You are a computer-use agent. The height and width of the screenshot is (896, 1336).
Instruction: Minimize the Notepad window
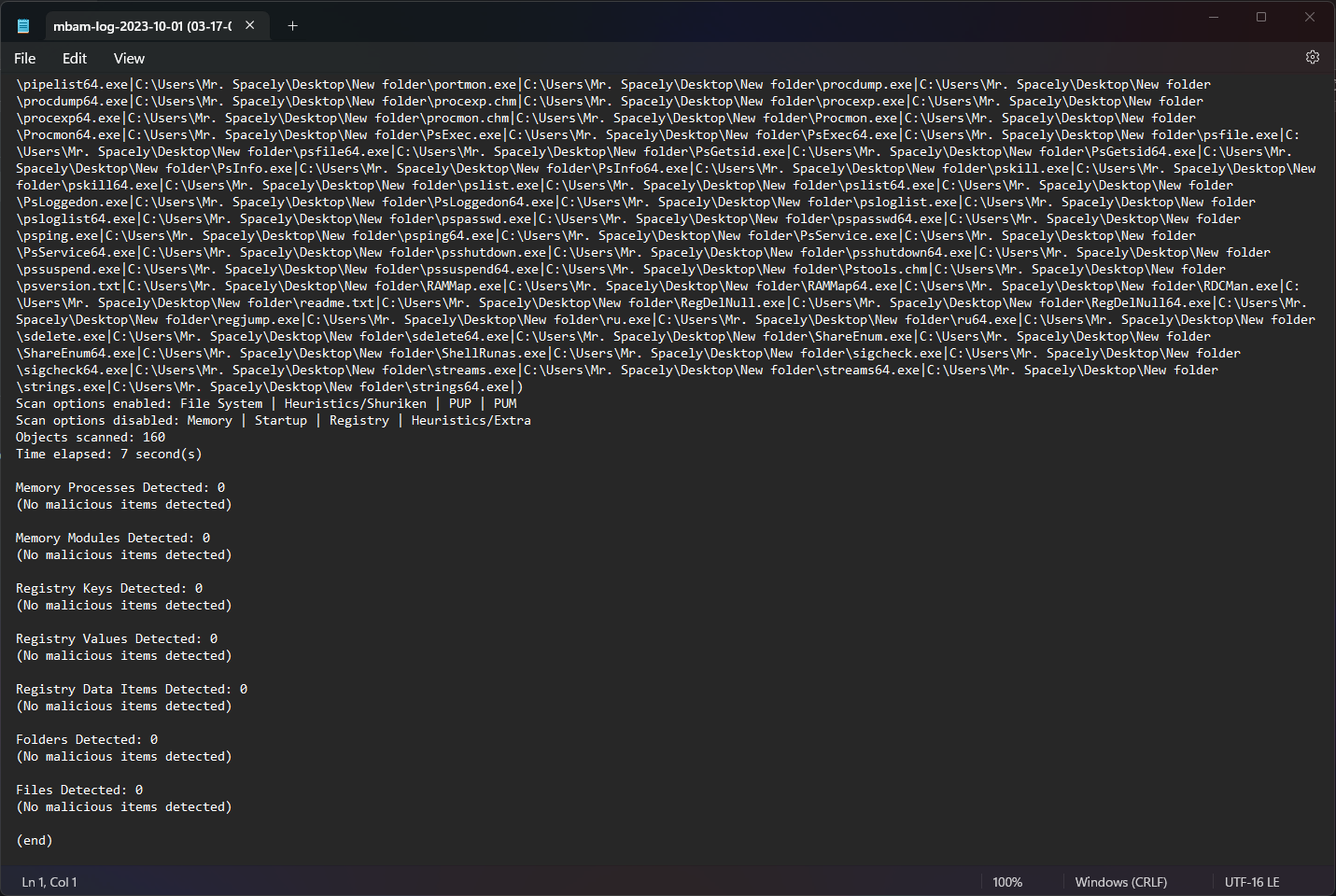click(1214, 17)
